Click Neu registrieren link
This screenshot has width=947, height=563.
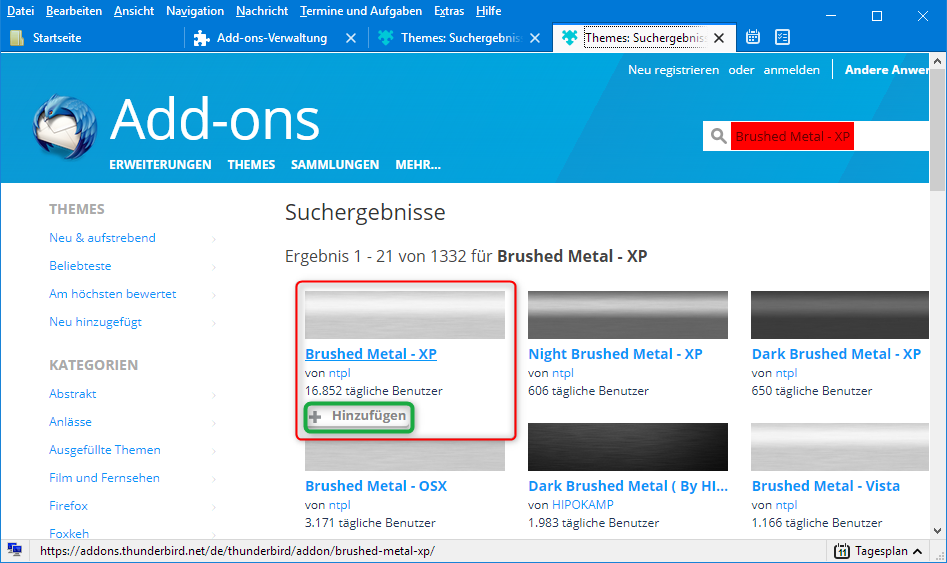(673, 70)
